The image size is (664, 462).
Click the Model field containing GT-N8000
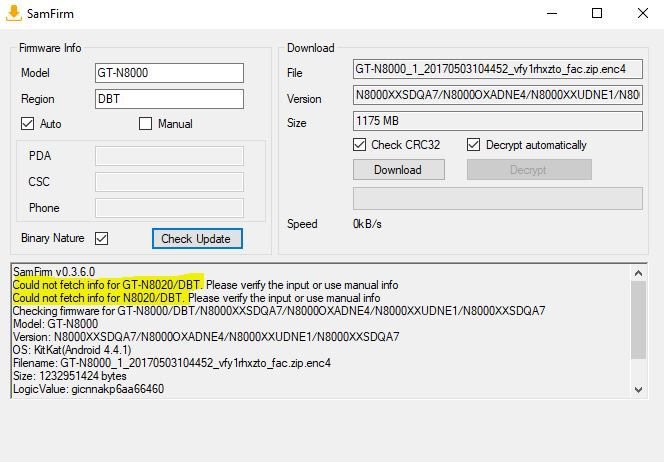[x=169, y=73]
